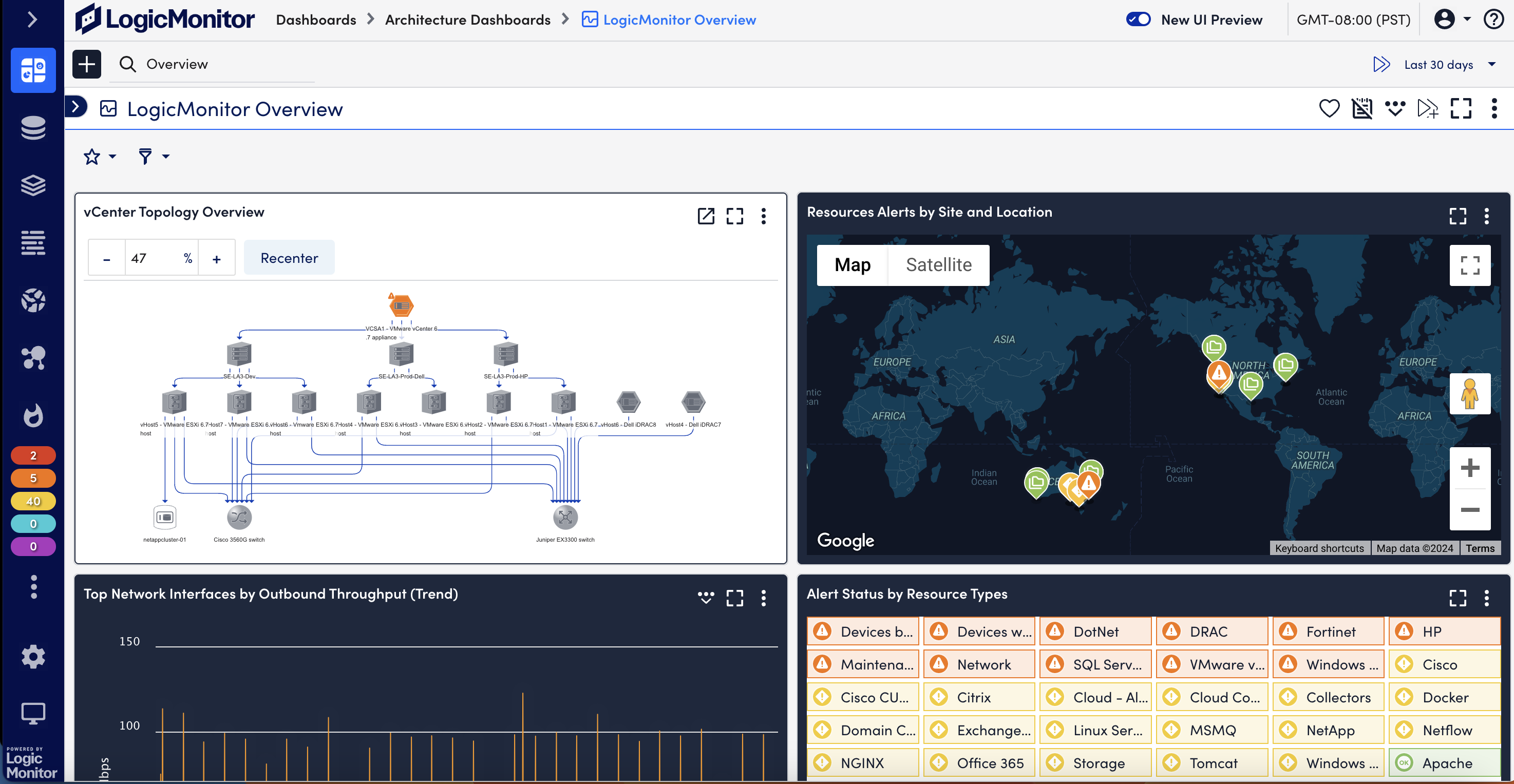Screen dimensions: 1514x784
Task: Click the LogicMonitor dashboard favorite heart icon
Action: coord(1330,107)
